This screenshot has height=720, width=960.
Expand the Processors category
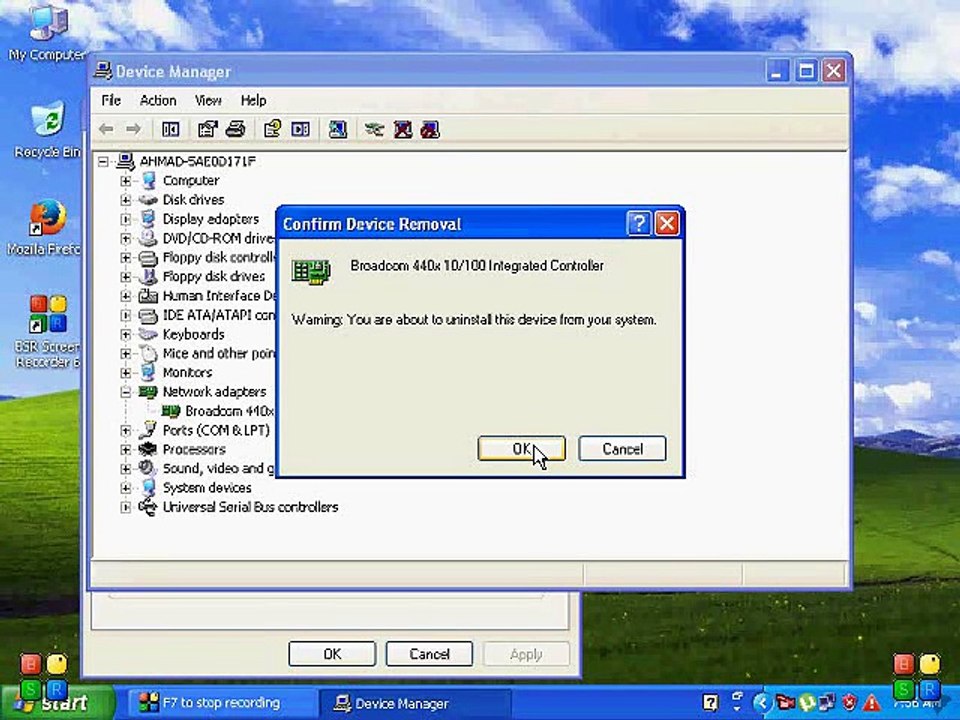[x=126, y=449]
